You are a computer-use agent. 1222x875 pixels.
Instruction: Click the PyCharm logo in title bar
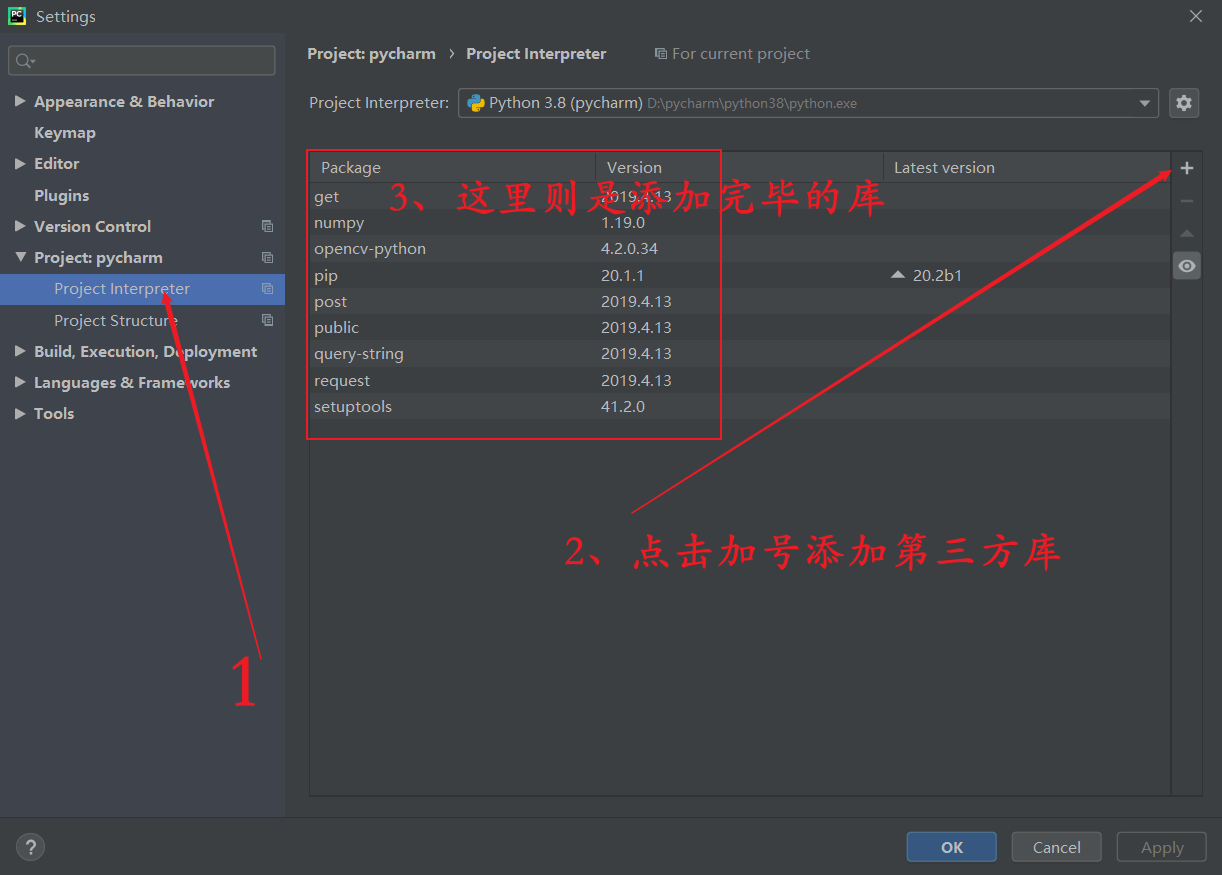coord(17,16)
